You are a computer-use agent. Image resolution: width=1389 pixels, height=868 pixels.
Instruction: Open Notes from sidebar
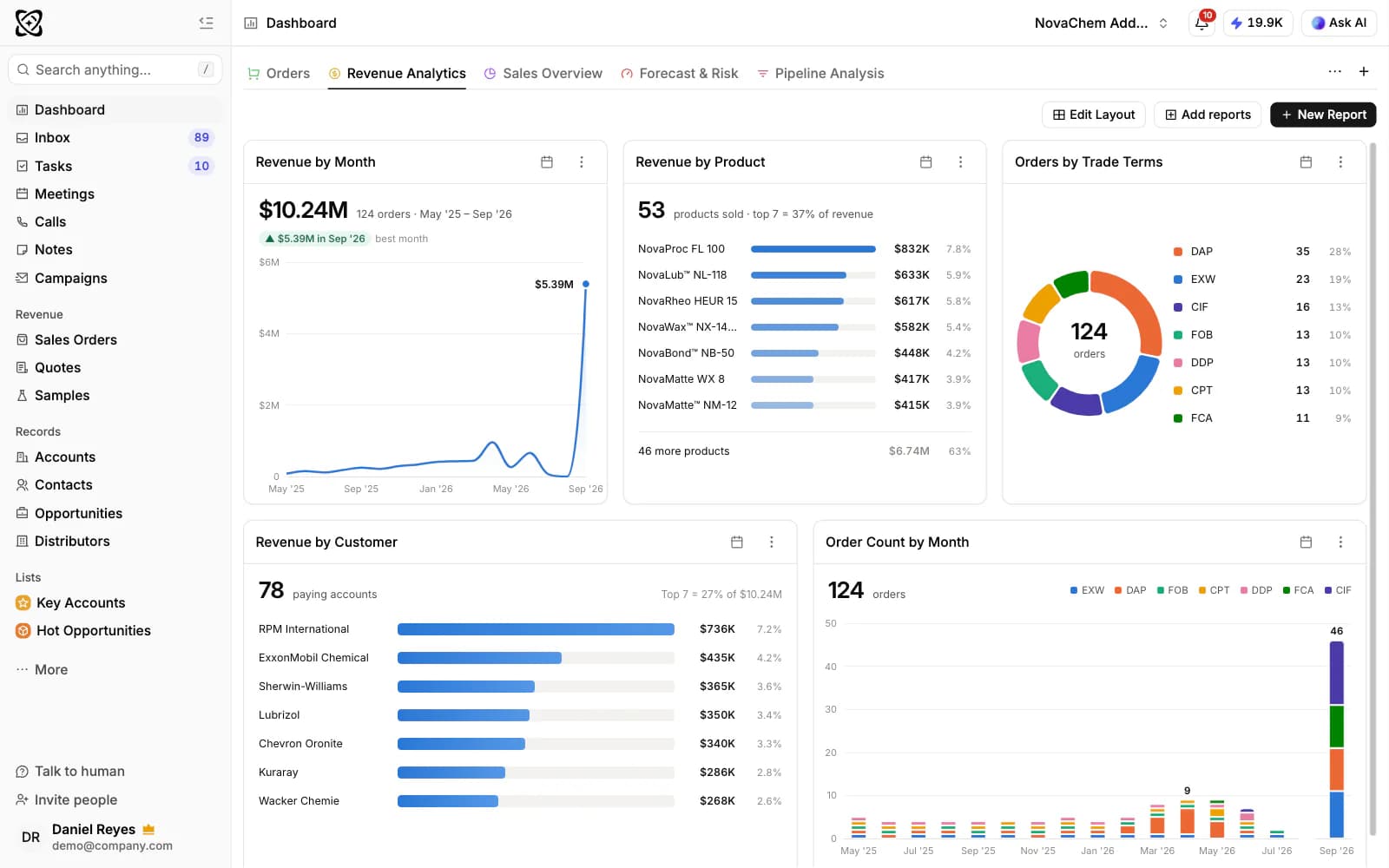click(115, 249)
